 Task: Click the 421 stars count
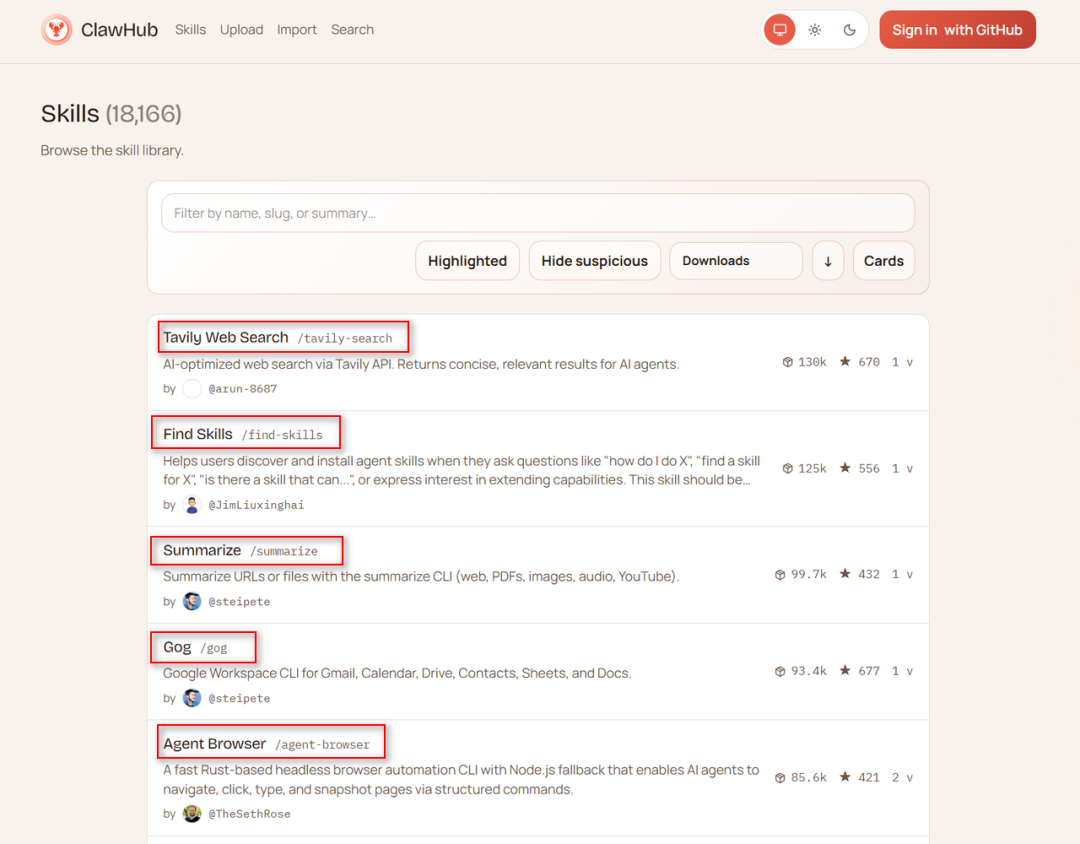coord(869,777)
